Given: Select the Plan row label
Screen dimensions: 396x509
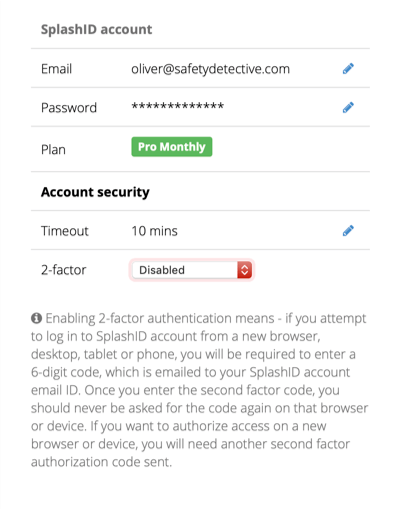Looking at the screenshot, I should (53, 150).
